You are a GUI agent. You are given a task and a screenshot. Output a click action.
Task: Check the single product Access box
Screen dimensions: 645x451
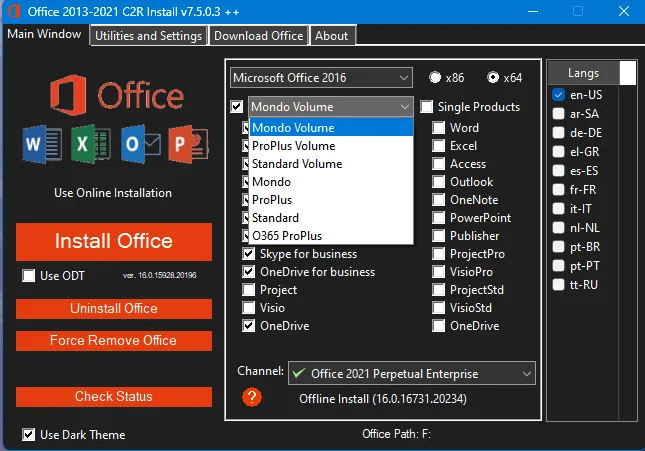[439, 164]
